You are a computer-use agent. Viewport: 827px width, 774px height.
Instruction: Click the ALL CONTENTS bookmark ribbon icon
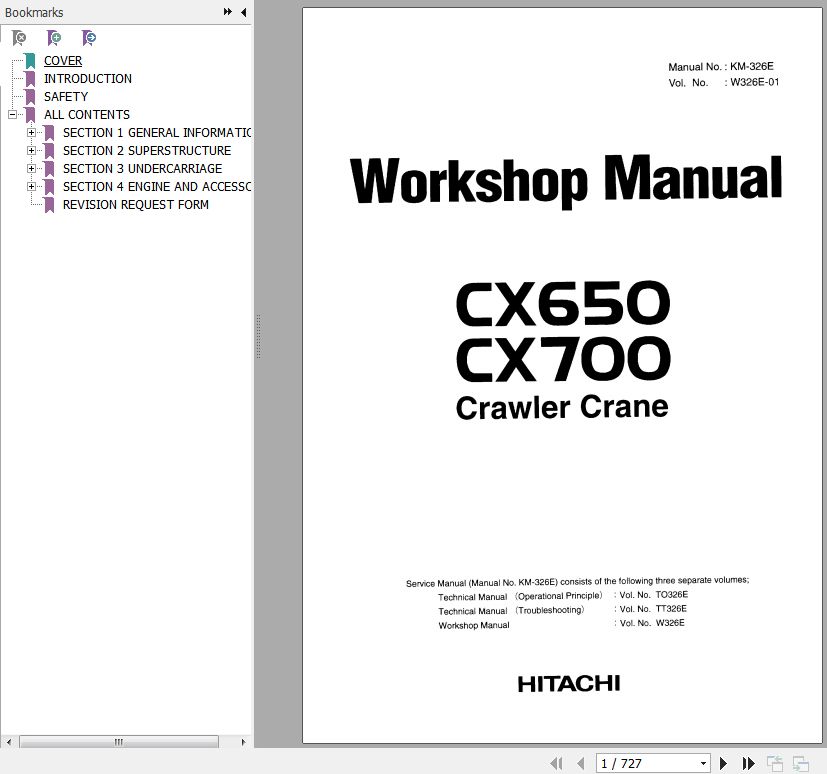click(x=30, y=115)
